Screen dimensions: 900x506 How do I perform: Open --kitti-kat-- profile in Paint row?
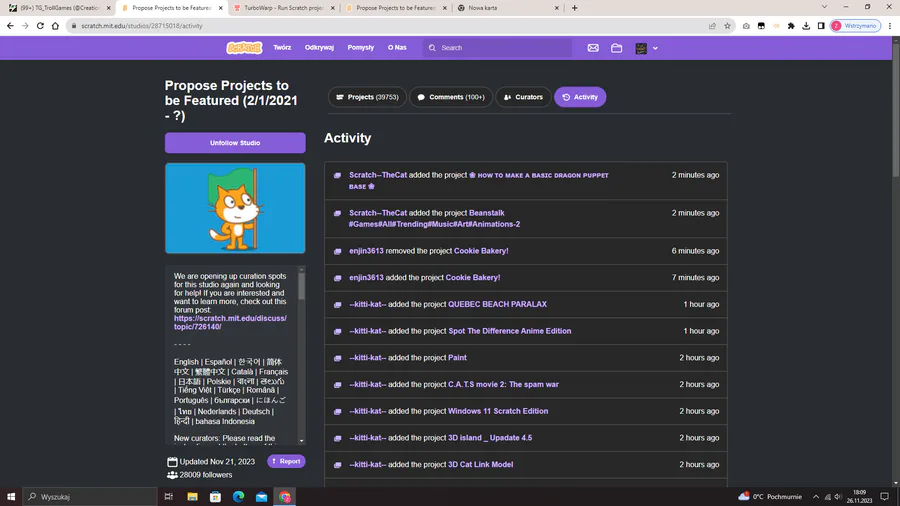click(368, 357)
